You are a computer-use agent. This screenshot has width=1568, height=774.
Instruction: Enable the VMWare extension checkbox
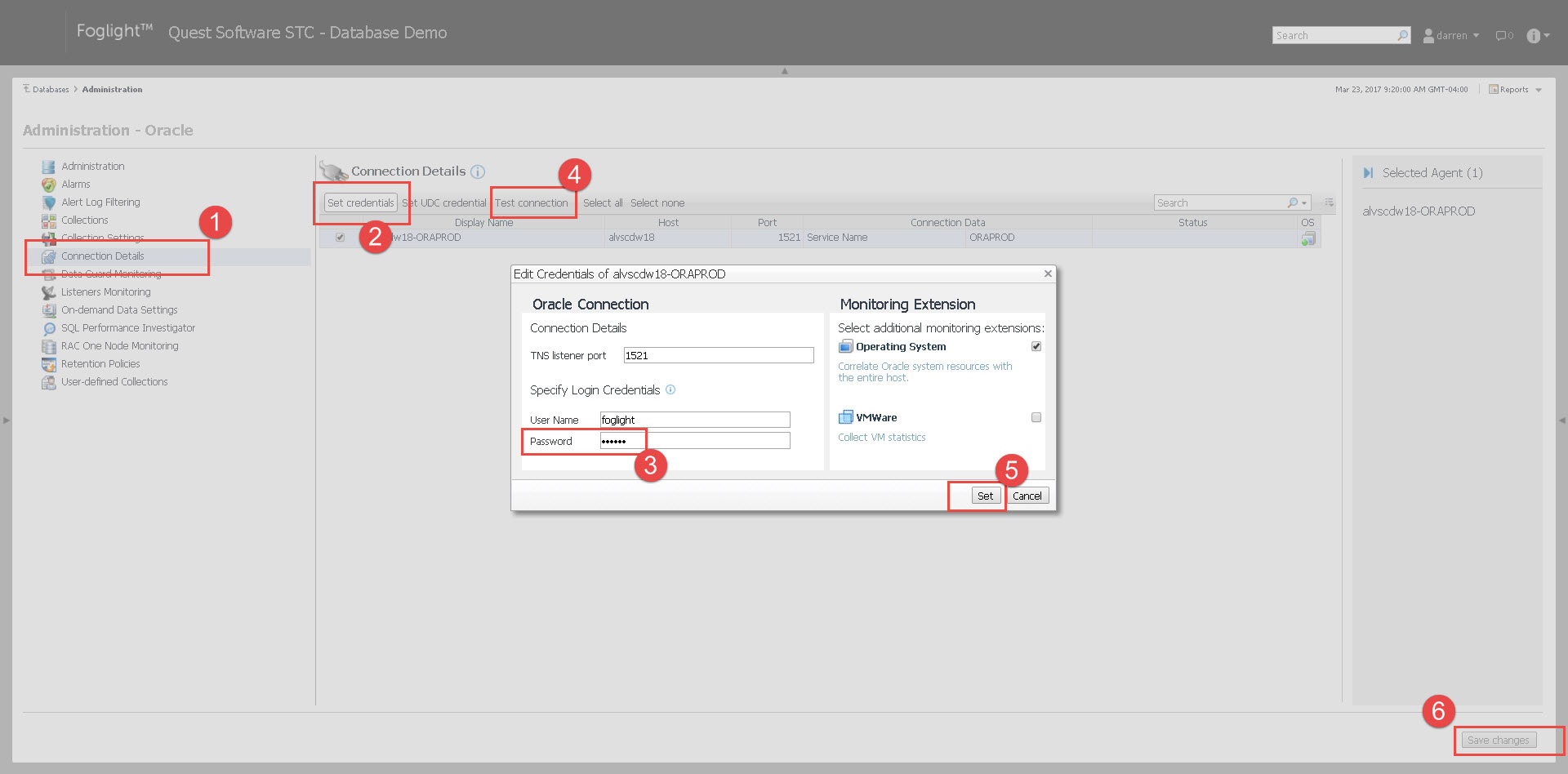(x=1036, y=417)
